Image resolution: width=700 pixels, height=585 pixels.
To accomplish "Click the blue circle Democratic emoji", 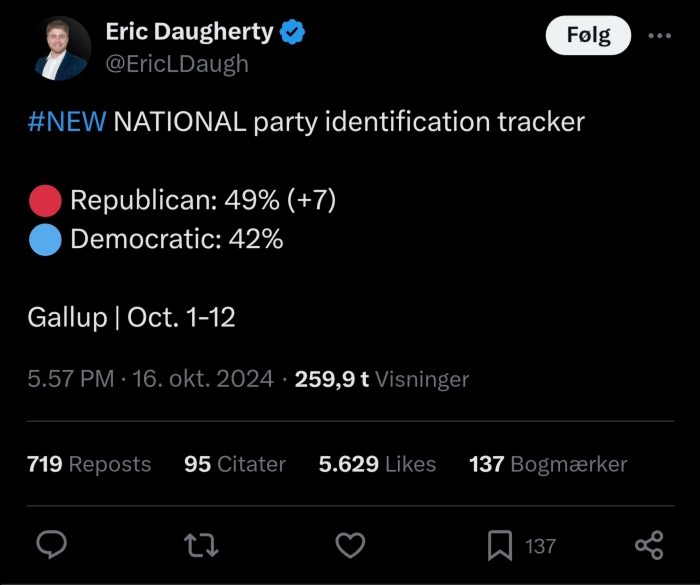I will 45,240.
